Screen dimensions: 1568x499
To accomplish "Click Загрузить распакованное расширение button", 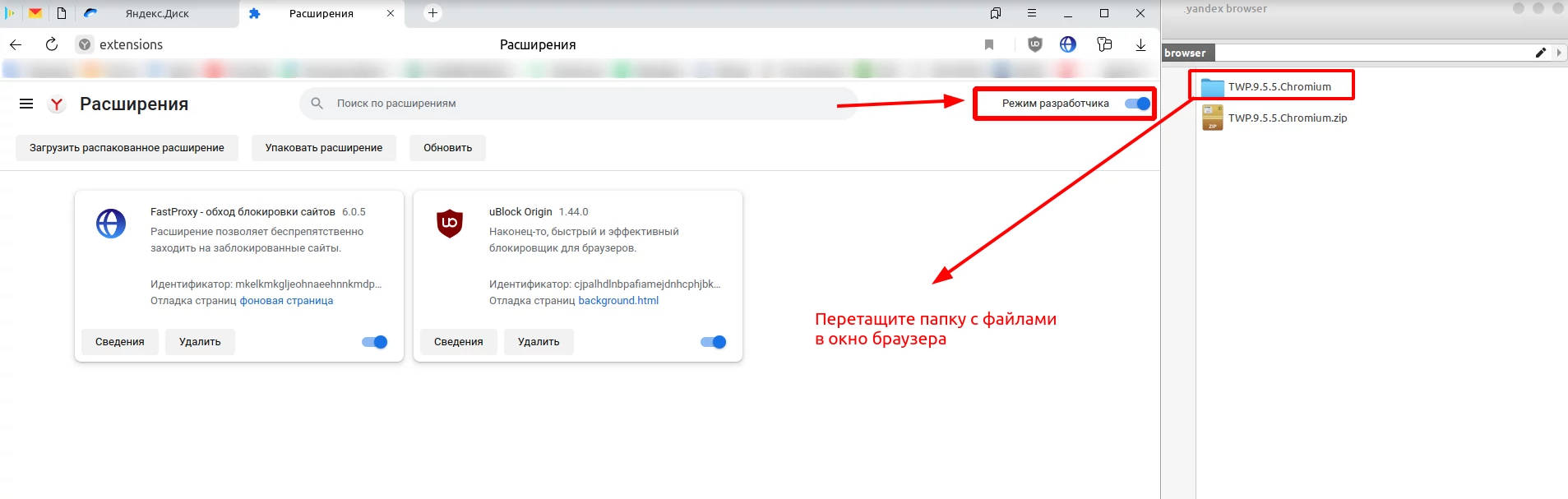I will (127, 148).
